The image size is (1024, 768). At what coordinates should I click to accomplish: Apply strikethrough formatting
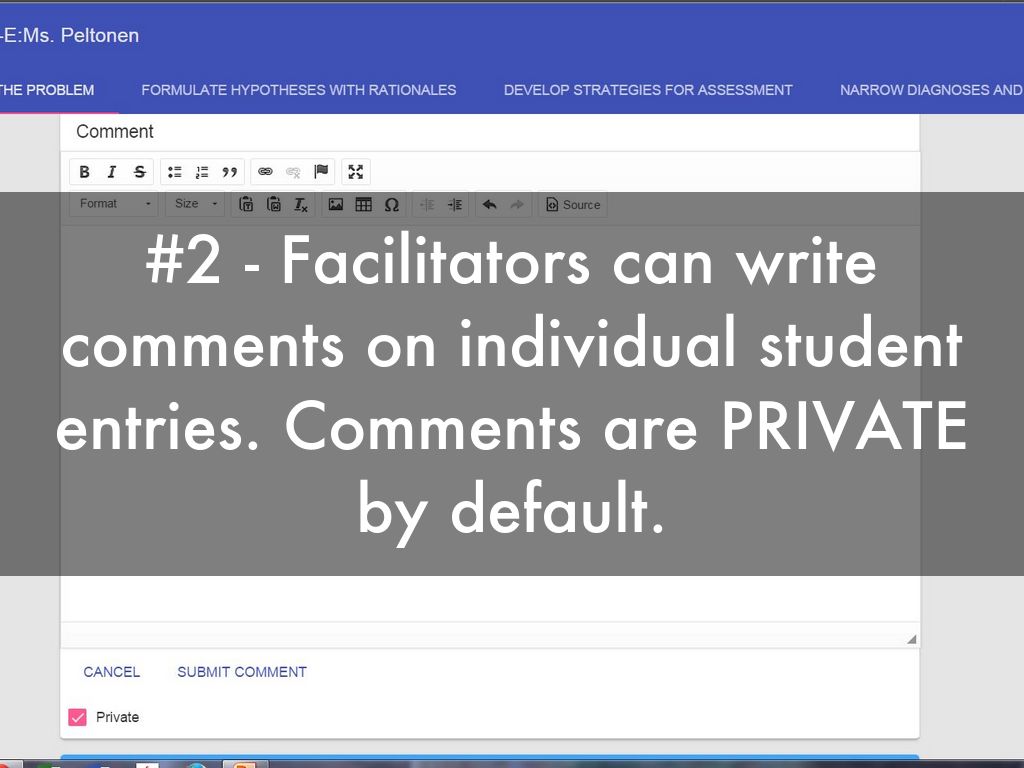pyautogui.click(x=140, y=172)
